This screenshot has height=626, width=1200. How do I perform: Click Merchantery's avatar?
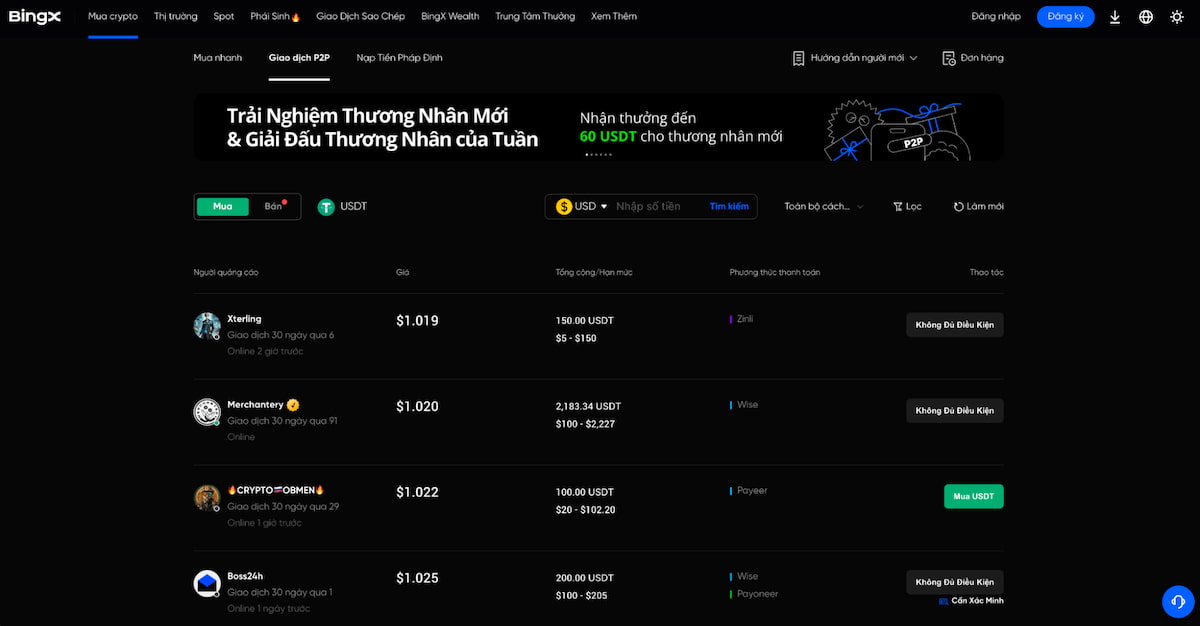pos(207,412)
